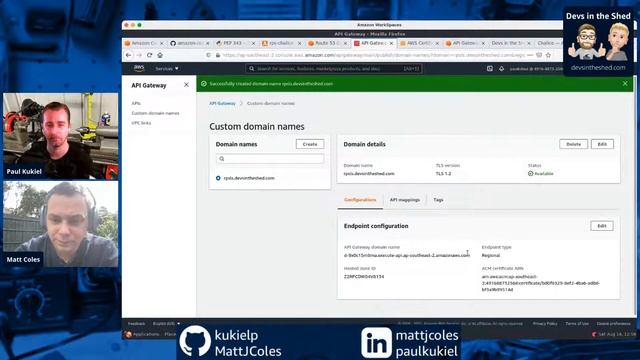Image resolution: width=640 pixels, height=360 pixels.
Task: Bookmark this page with the star icon
Action: (548, 55)
